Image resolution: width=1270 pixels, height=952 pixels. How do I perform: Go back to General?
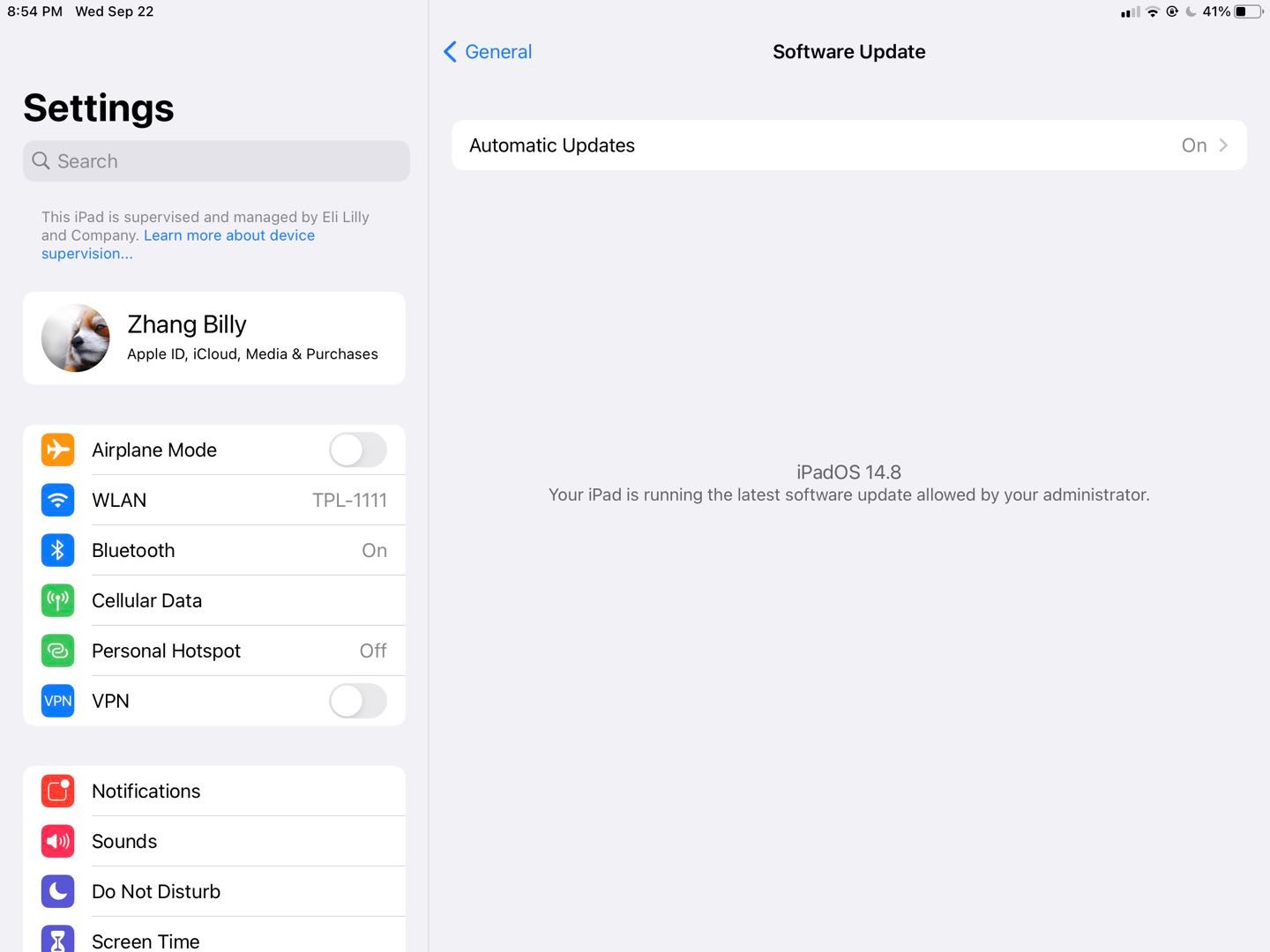[488, 52]
